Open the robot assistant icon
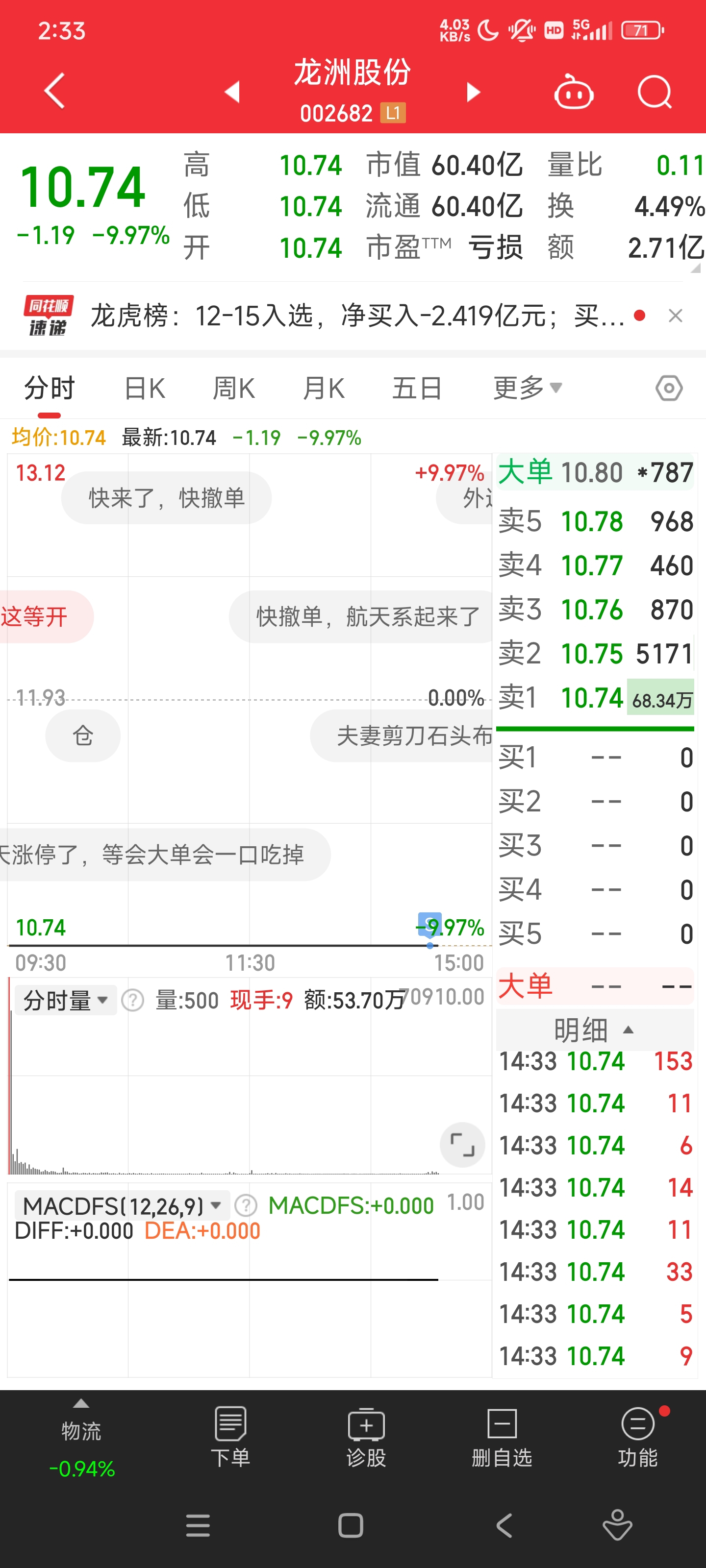 pyautogui.click(x=574, y=93)
